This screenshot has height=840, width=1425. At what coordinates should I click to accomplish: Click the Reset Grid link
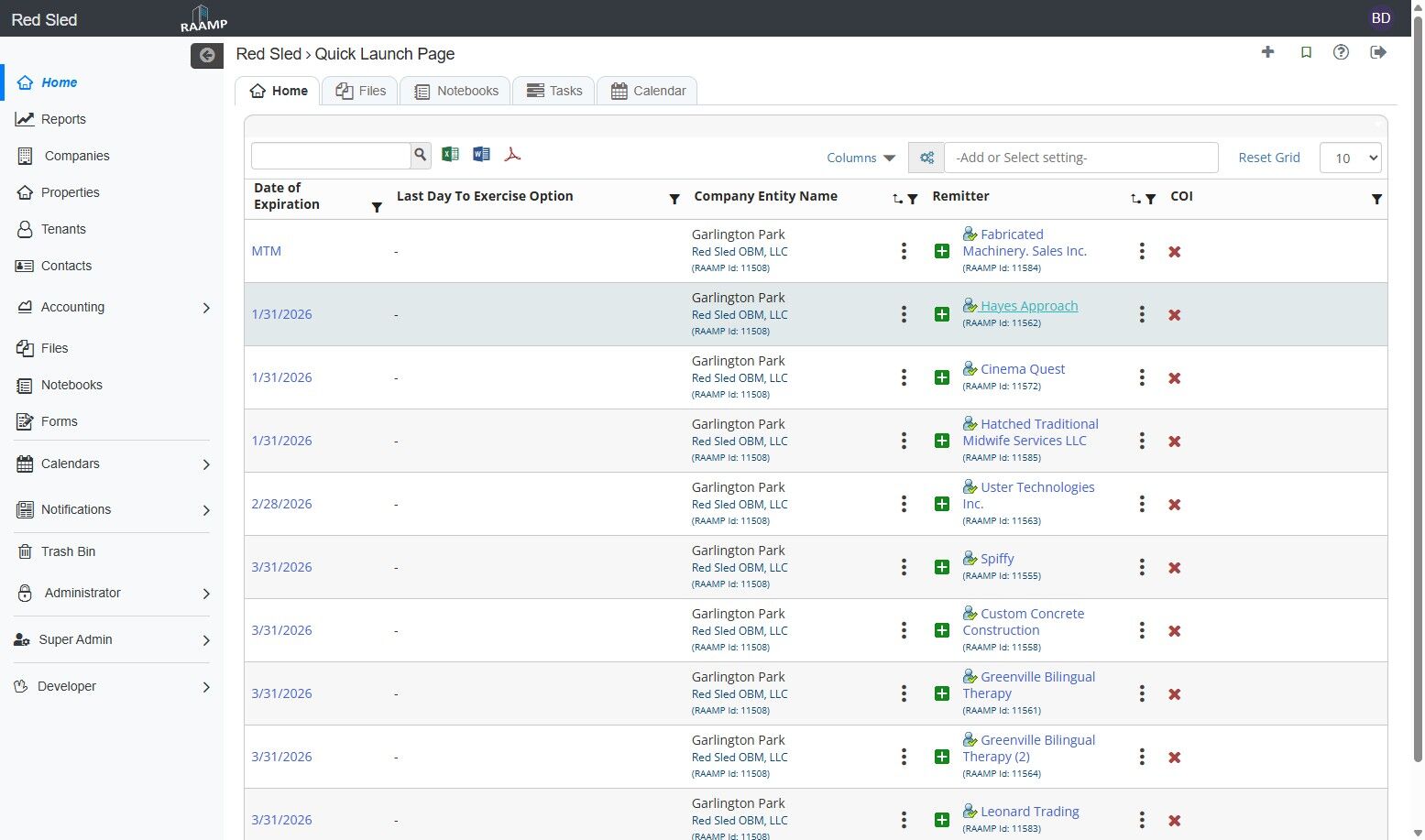tap(1268, 158)
